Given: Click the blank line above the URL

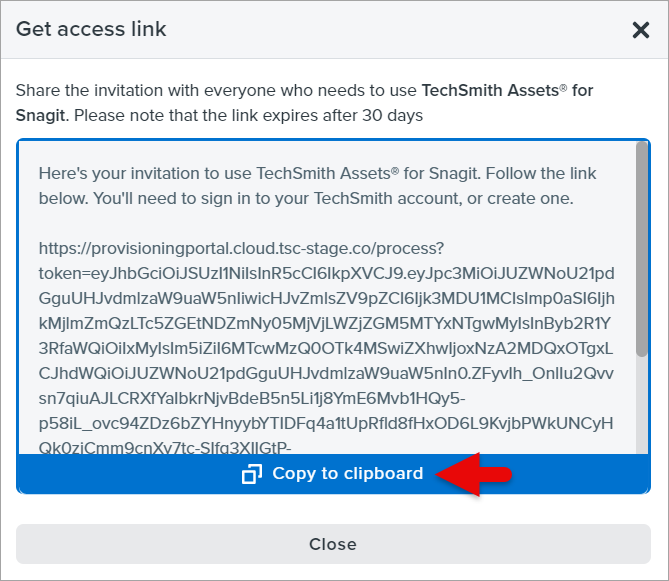Looking at the screenshot, I should (x=300, y=222).
